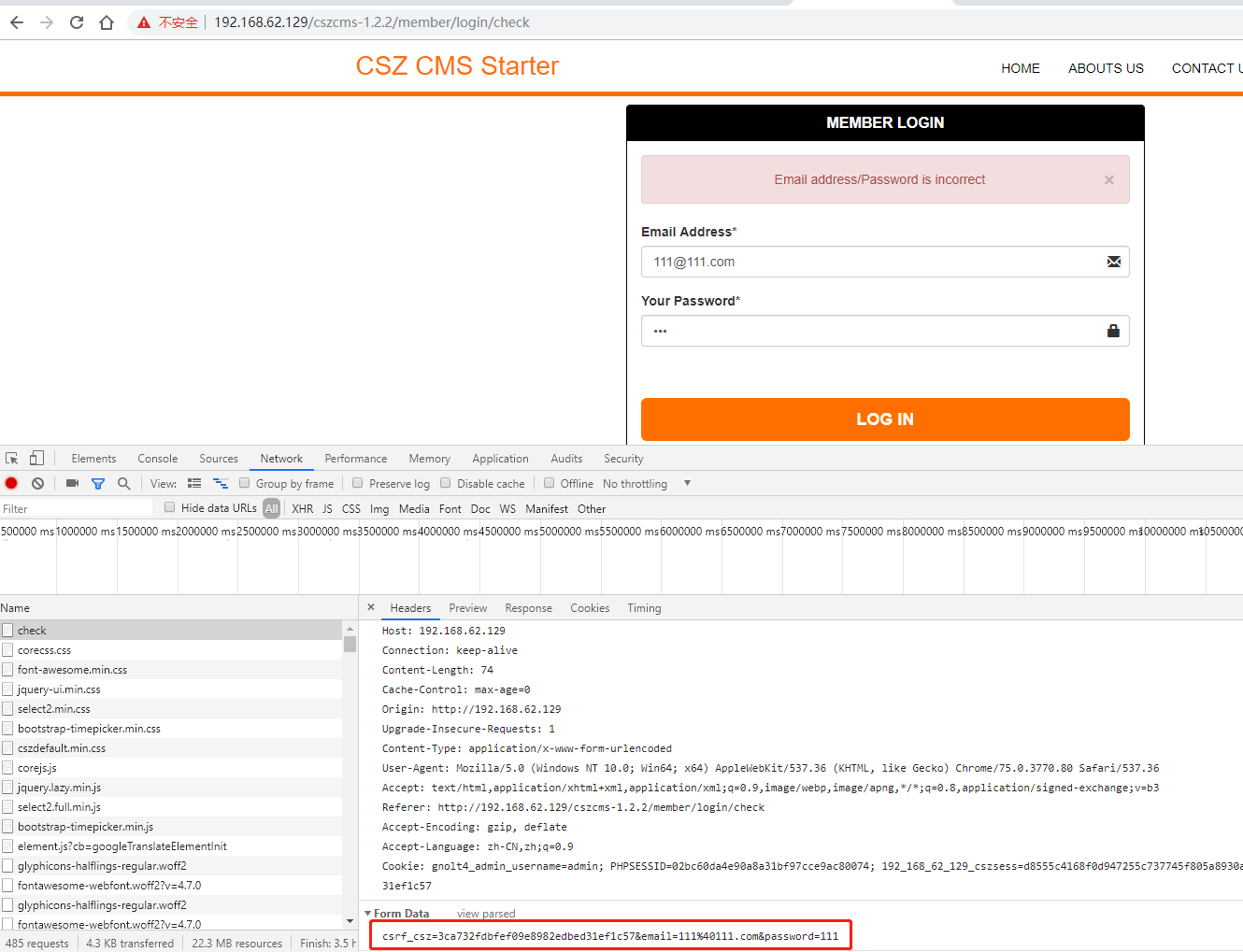Close the request details pane
Screen dimensions: 1243x952
(x=371, y=607)
